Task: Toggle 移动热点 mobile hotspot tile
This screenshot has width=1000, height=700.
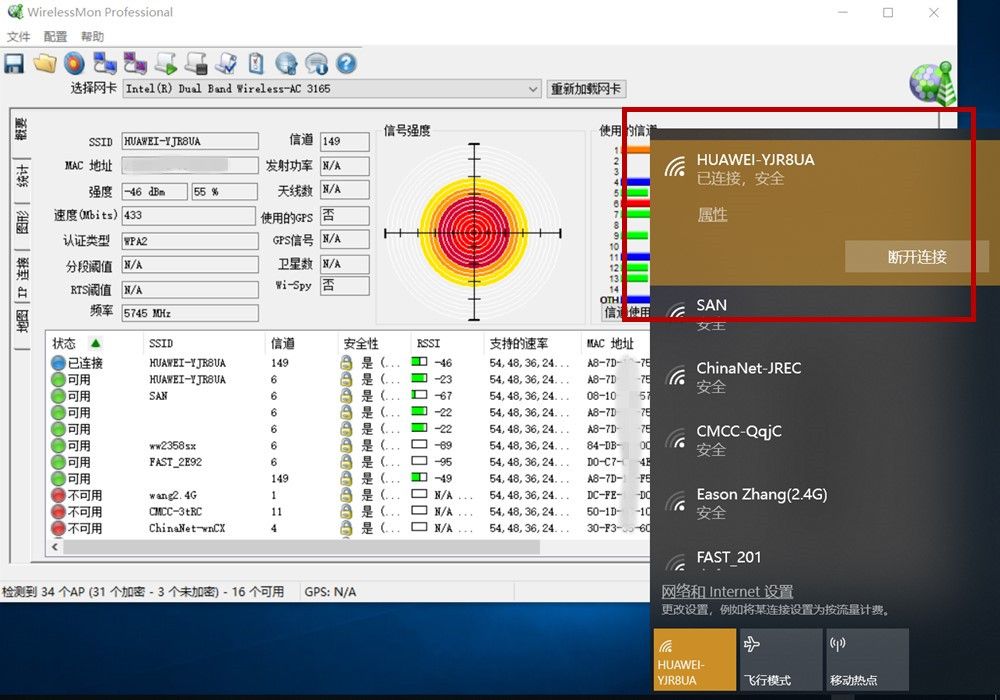Action: coord(867,660)
